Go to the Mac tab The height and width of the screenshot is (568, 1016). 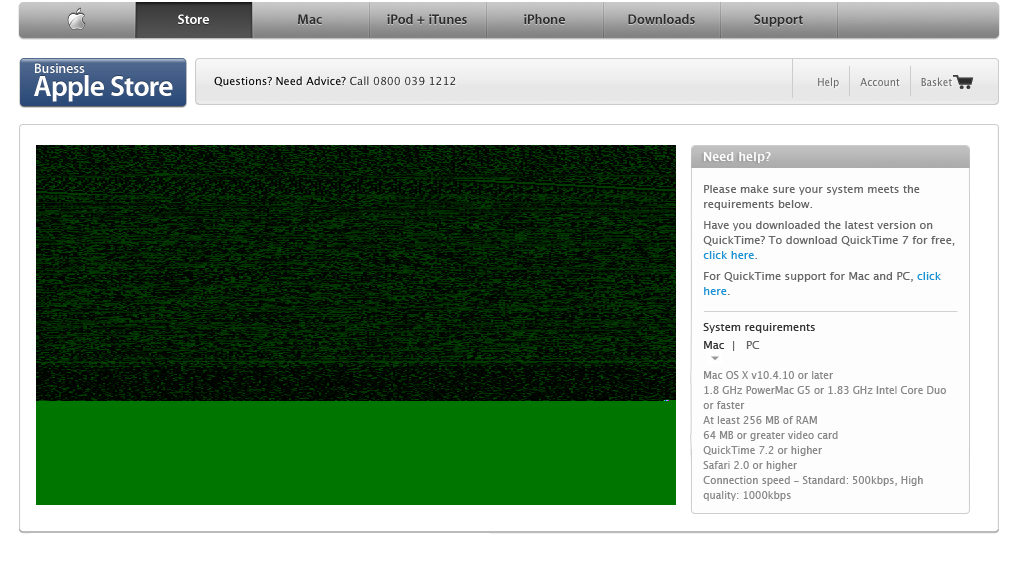310,20
